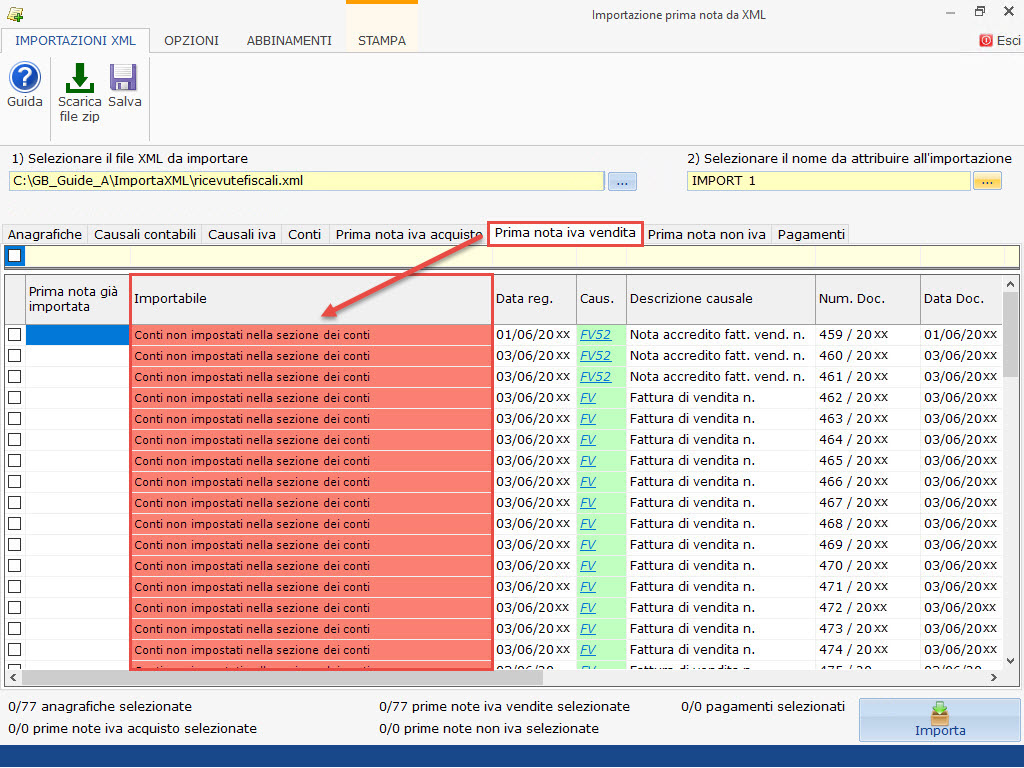Open the OPZIONI ribbon tab
Screen dimensions: 1024x768
click(x=191, y=40)
